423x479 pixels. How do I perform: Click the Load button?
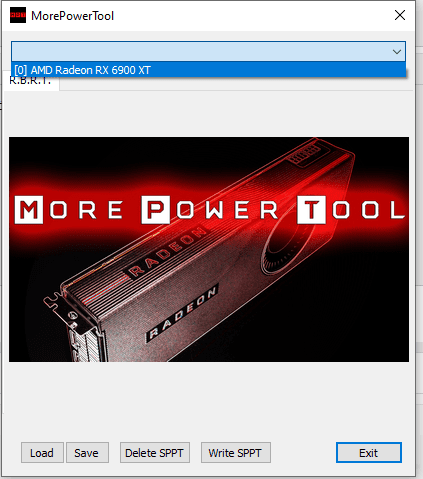tap(42, 453)
